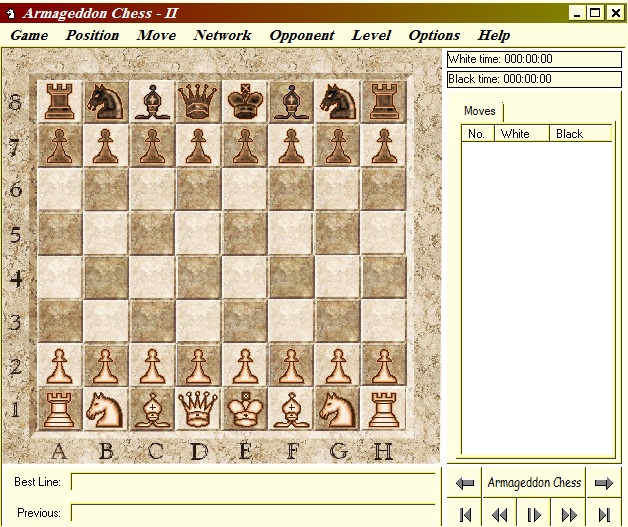628x527 pixels.
Task: Select the black king on E8
Action: (245, 102)
